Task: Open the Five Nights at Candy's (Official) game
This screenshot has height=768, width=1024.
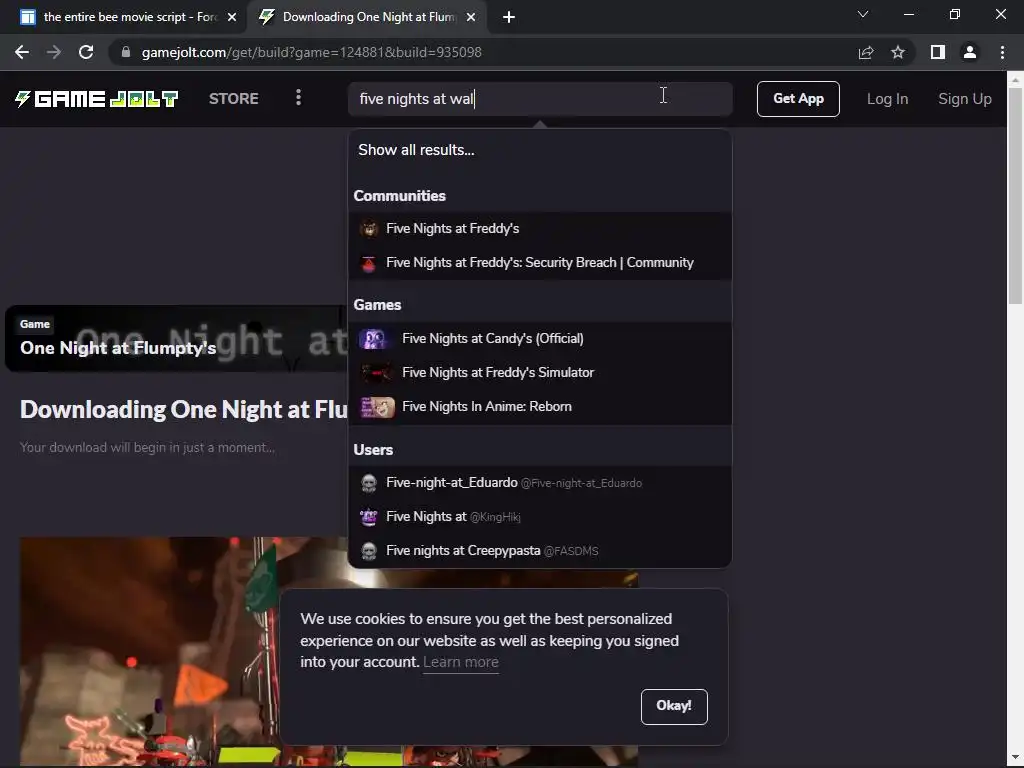Action: (x=539, y=338)
